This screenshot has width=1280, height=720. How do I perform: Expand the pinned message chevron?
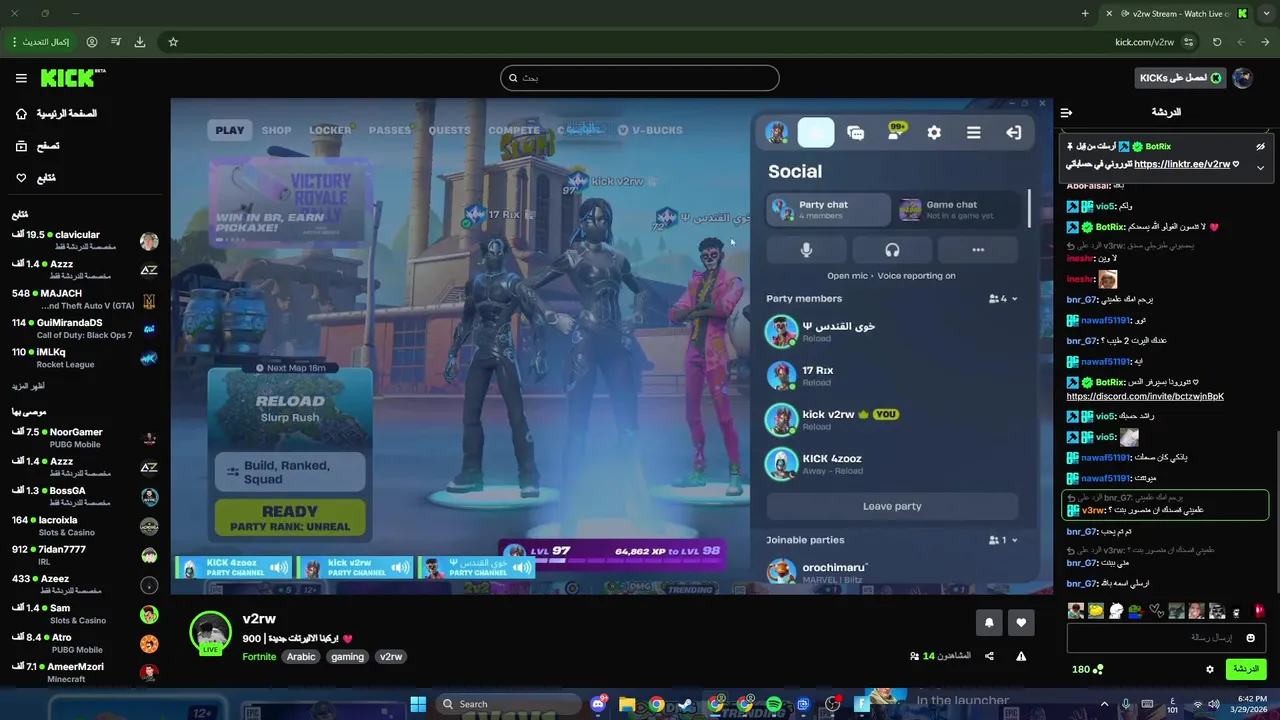pos(1260,167)
